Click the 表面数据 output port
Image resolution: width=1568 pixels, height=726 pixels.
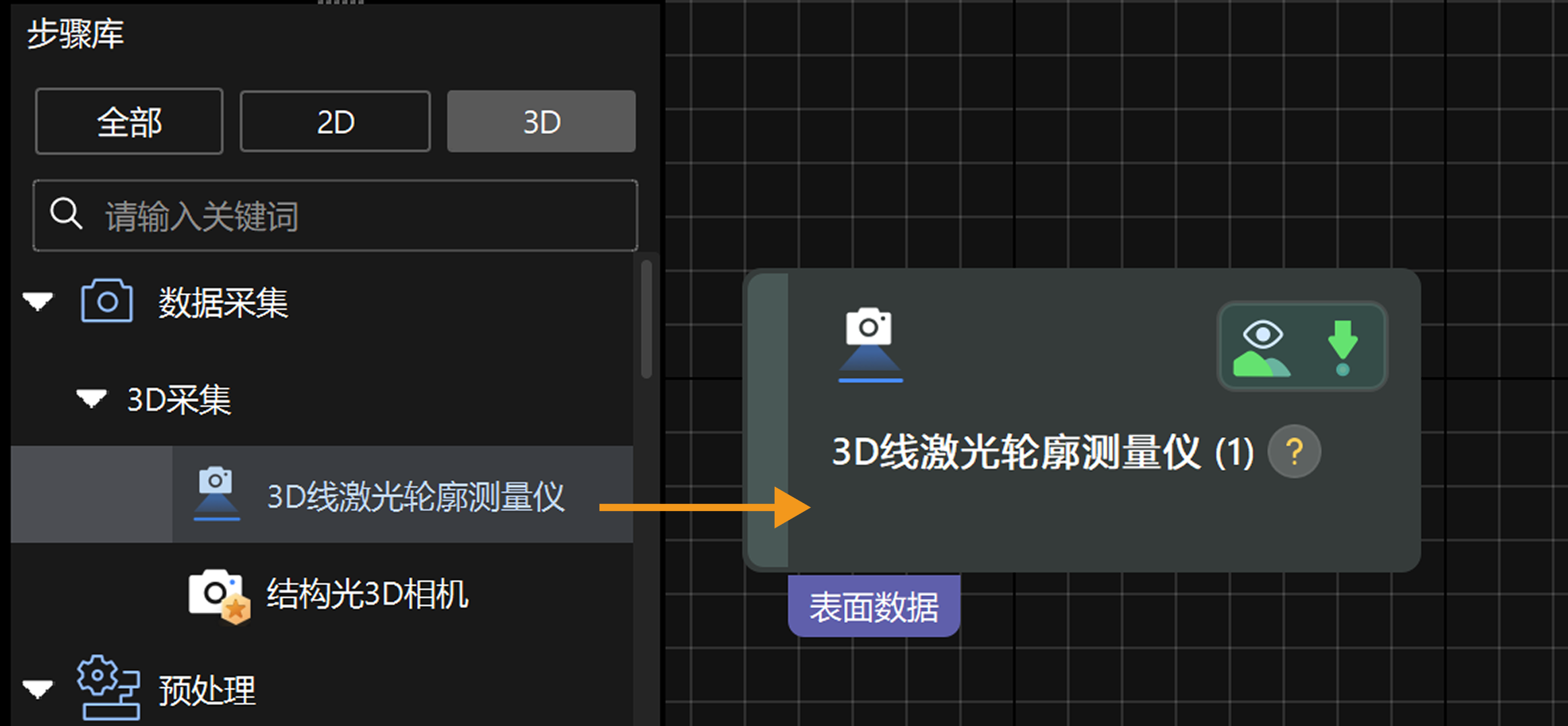(x=874, y=606)
